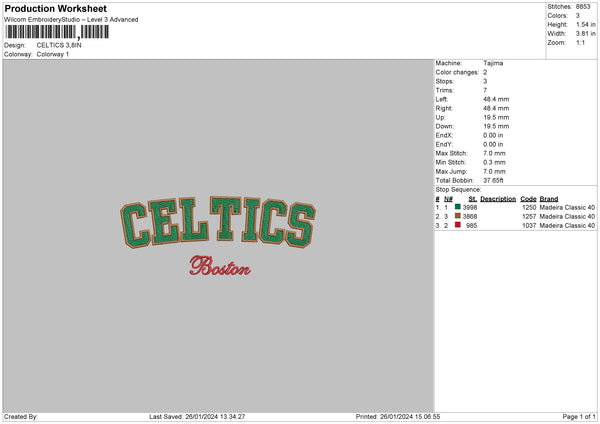Click the design name CELTICS 3,8IN
This screenshot has width=600, height=424.
pos(59,45)
